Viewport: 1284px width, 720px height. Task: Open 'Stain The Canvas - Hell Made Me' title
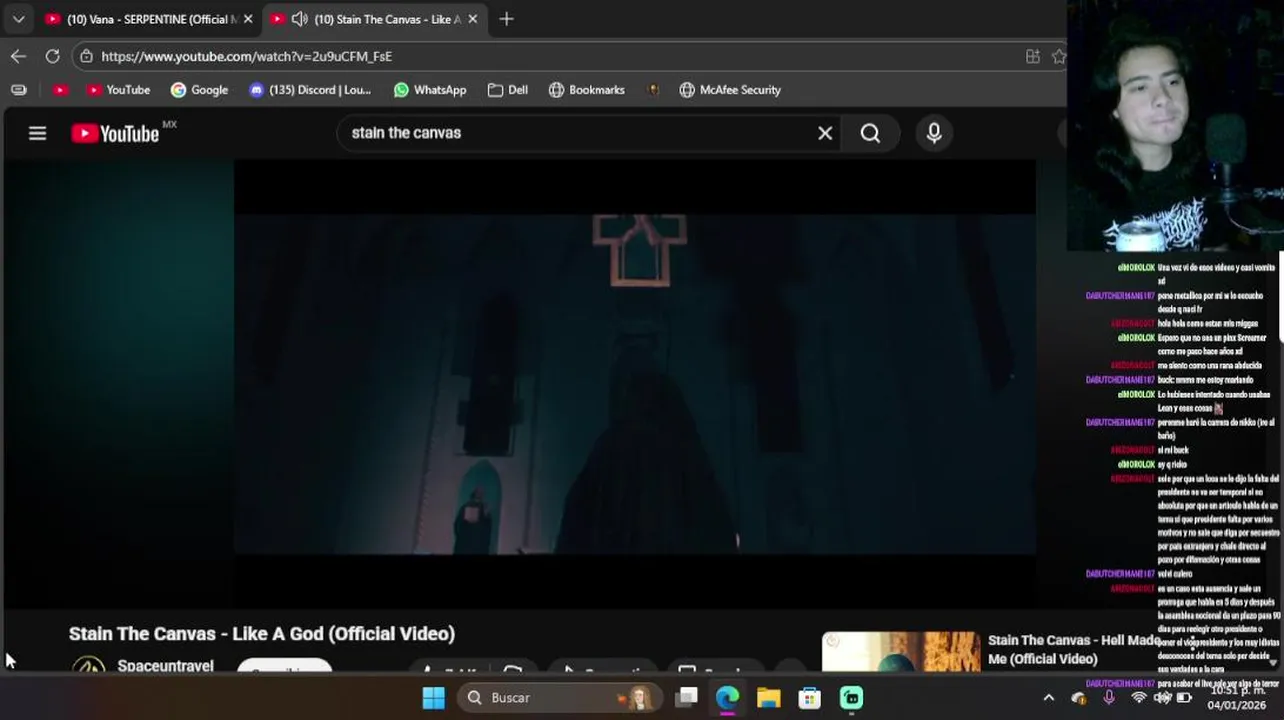point(1074,649)
